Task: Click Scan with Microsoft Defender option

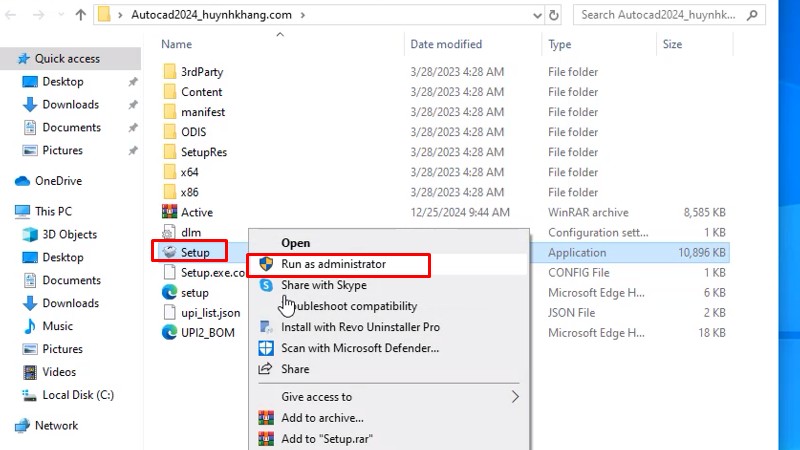Action: pyautogui.click(x=360, y=348)
